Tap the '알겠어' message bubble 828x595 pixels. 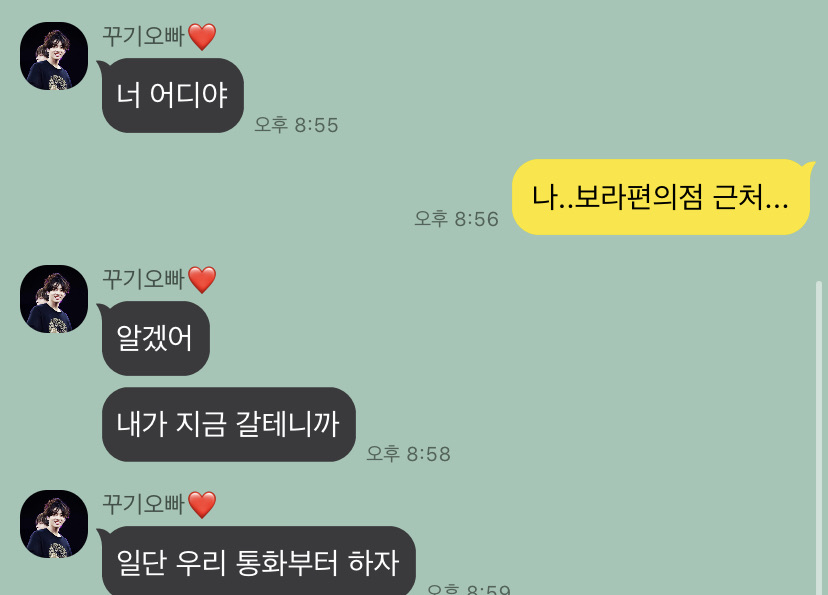pyautogui.click(x=155, y=338)
